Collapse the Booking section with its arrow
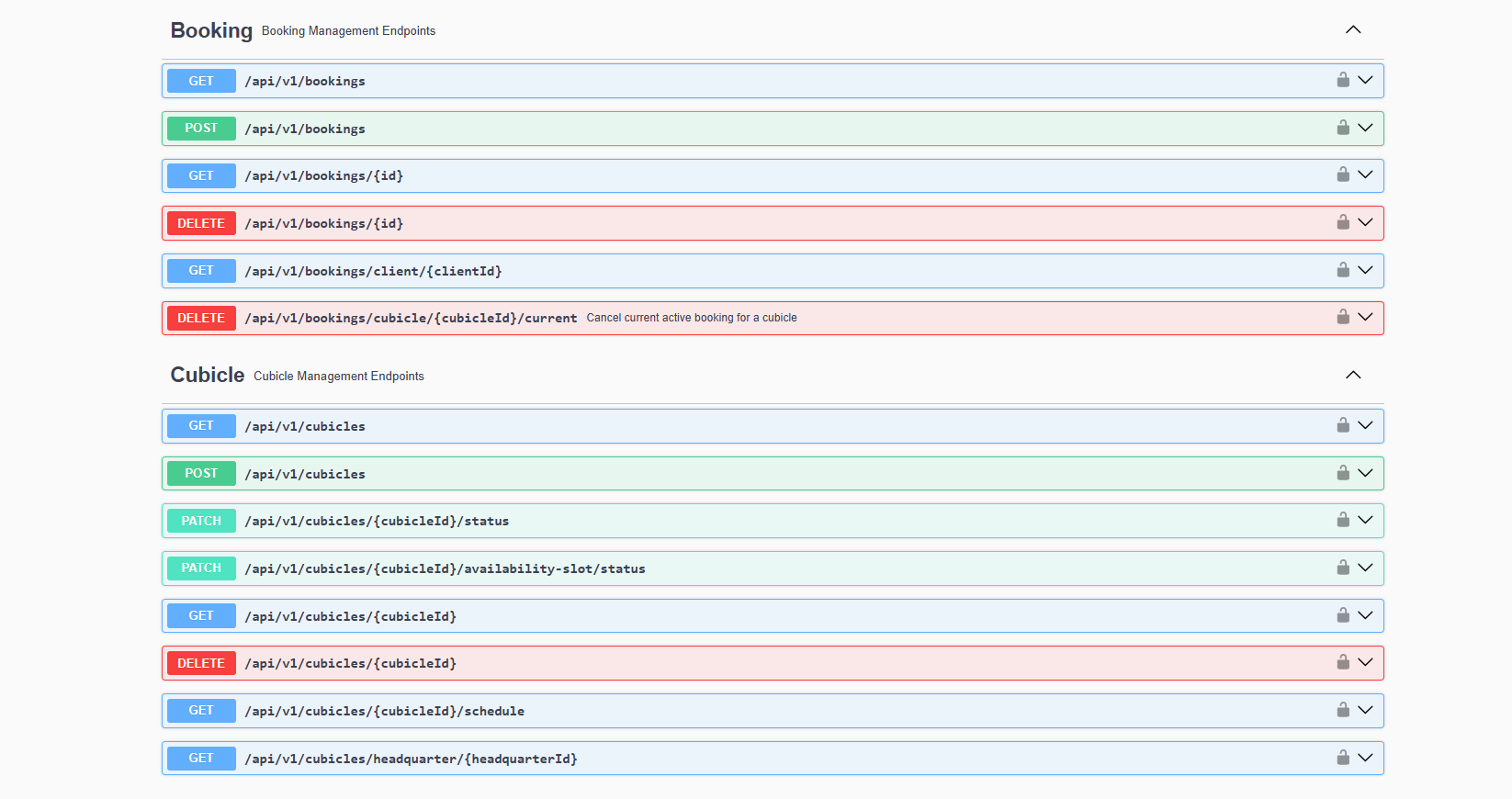1512x799 pixels. click(1352, 30)
